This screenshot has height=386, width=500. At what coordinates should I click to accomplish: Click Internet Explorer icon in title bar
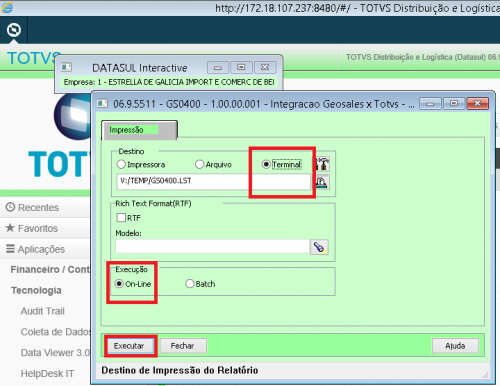(x=7, y=7)
